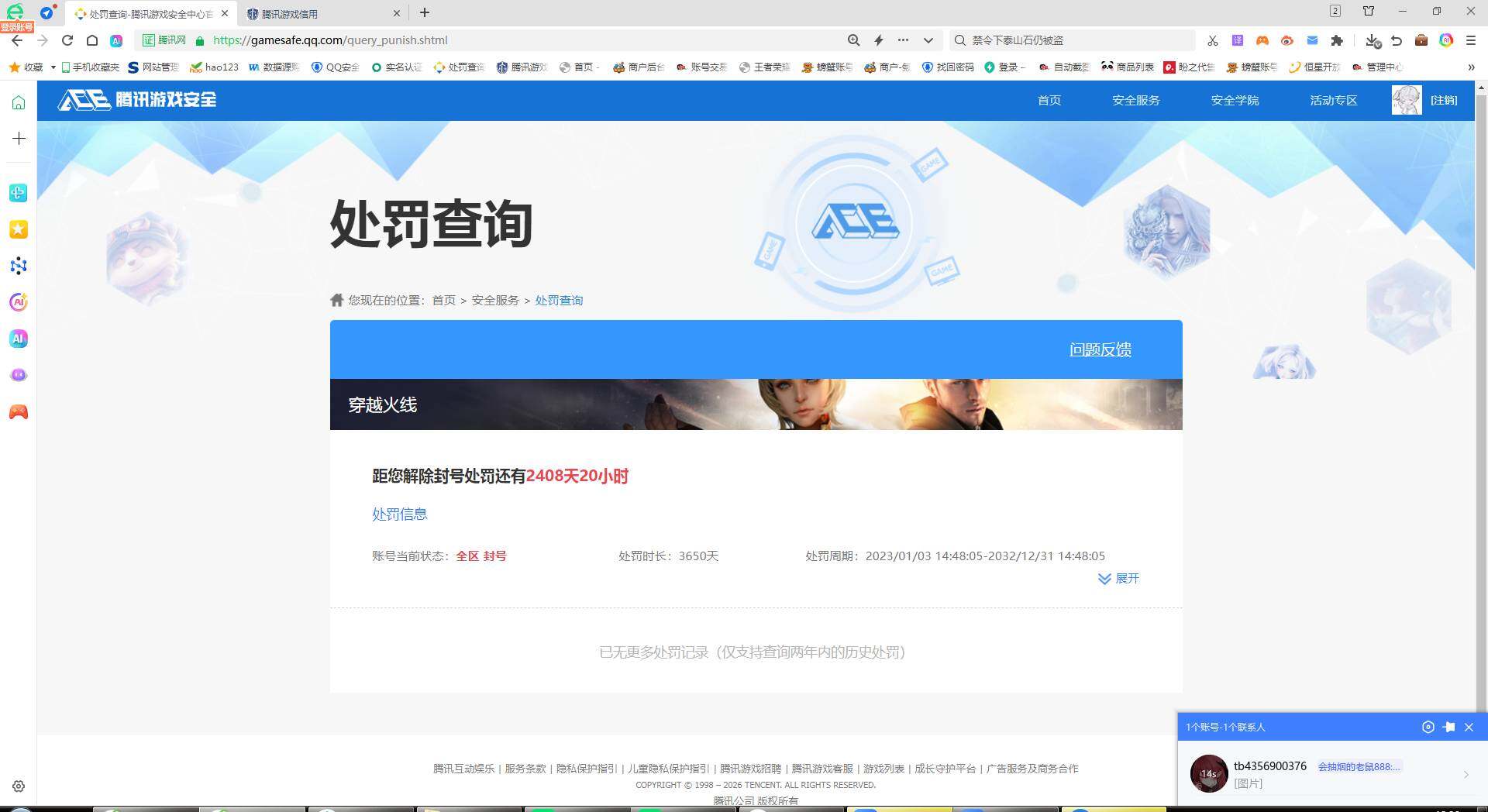
Task: Open chat with tb4356900376
Action: pyautogui.click(x=1331, y=774)
